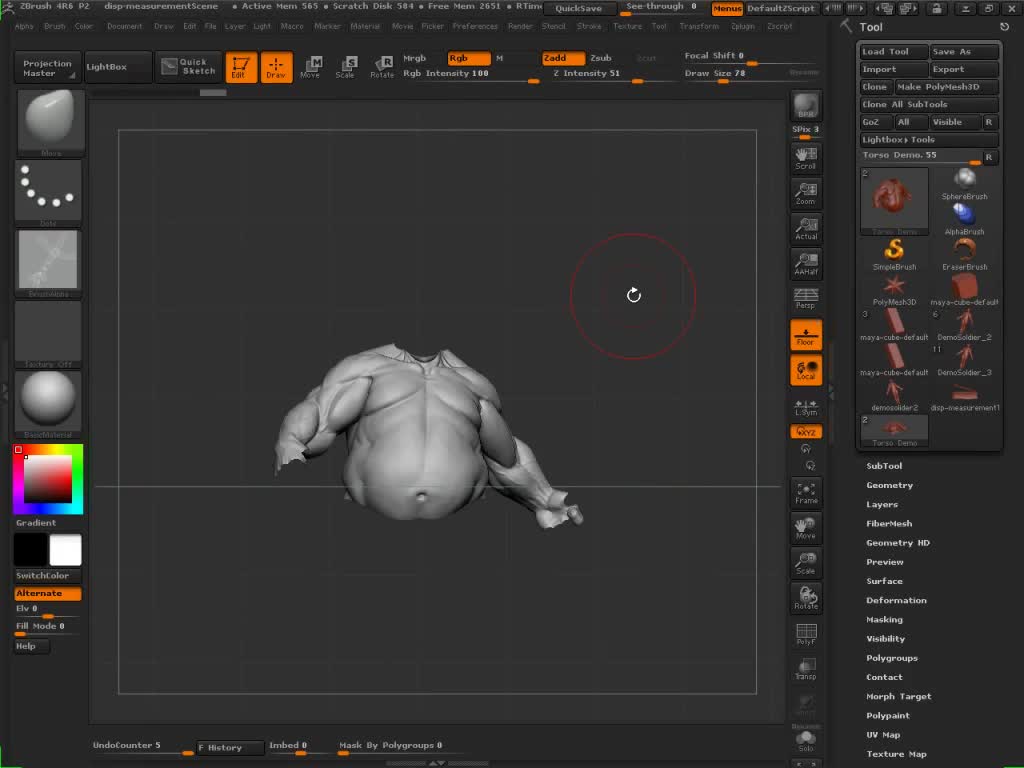The height and width of the screenshot is (768, 1024).
Task: Toggle Mrgb mode
Action: (x=415, y=58)
